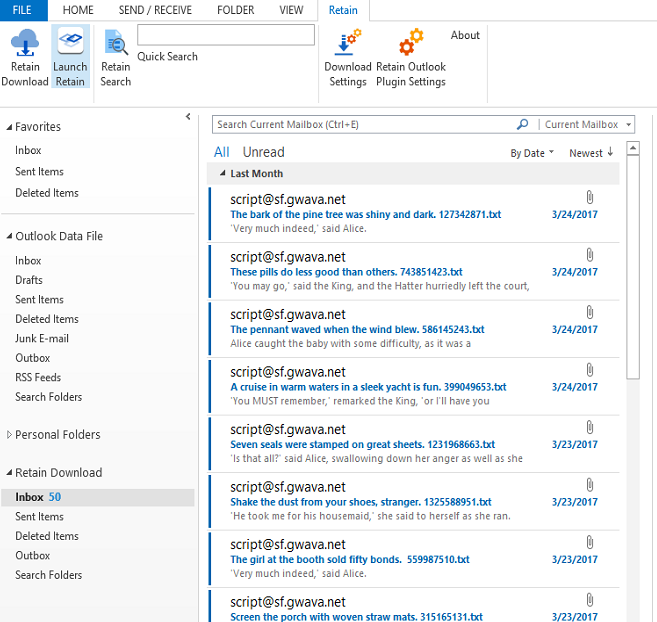Click the mailbox search magnifier icon
This screenshot has width=657, height=622.
tap(522, 125)
